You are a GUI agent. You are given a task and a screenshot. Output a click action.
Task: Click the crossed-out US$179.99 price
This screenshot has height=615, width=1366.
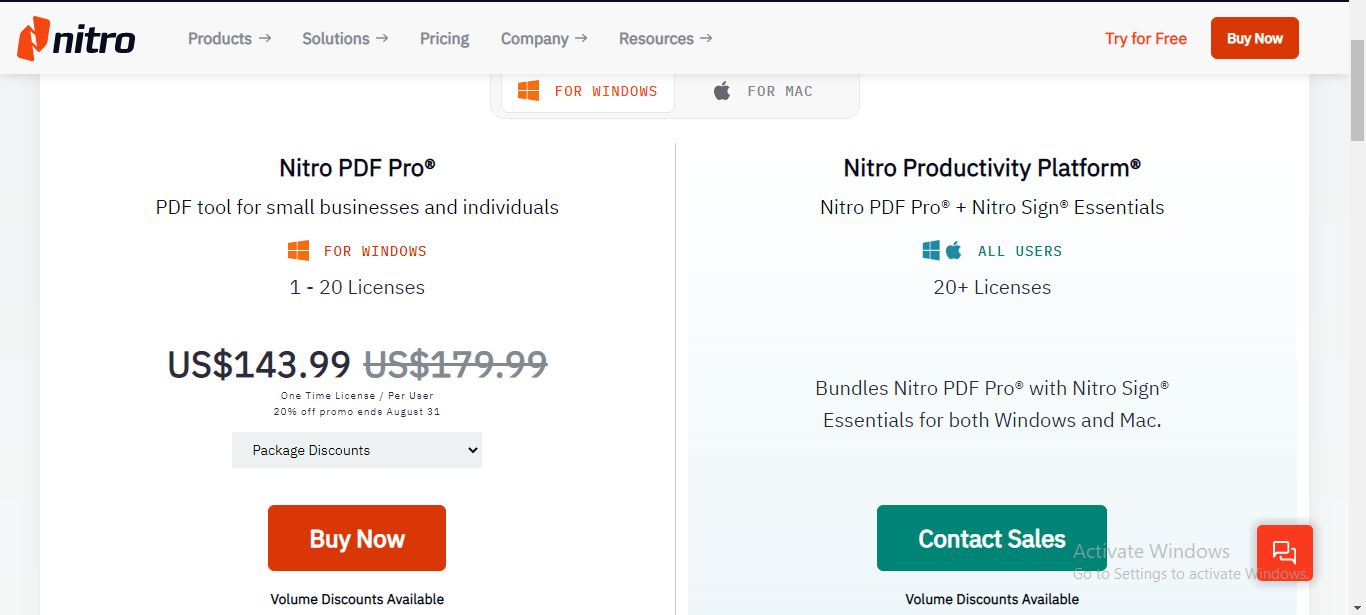pyautogui.click(x=455, y=364)
